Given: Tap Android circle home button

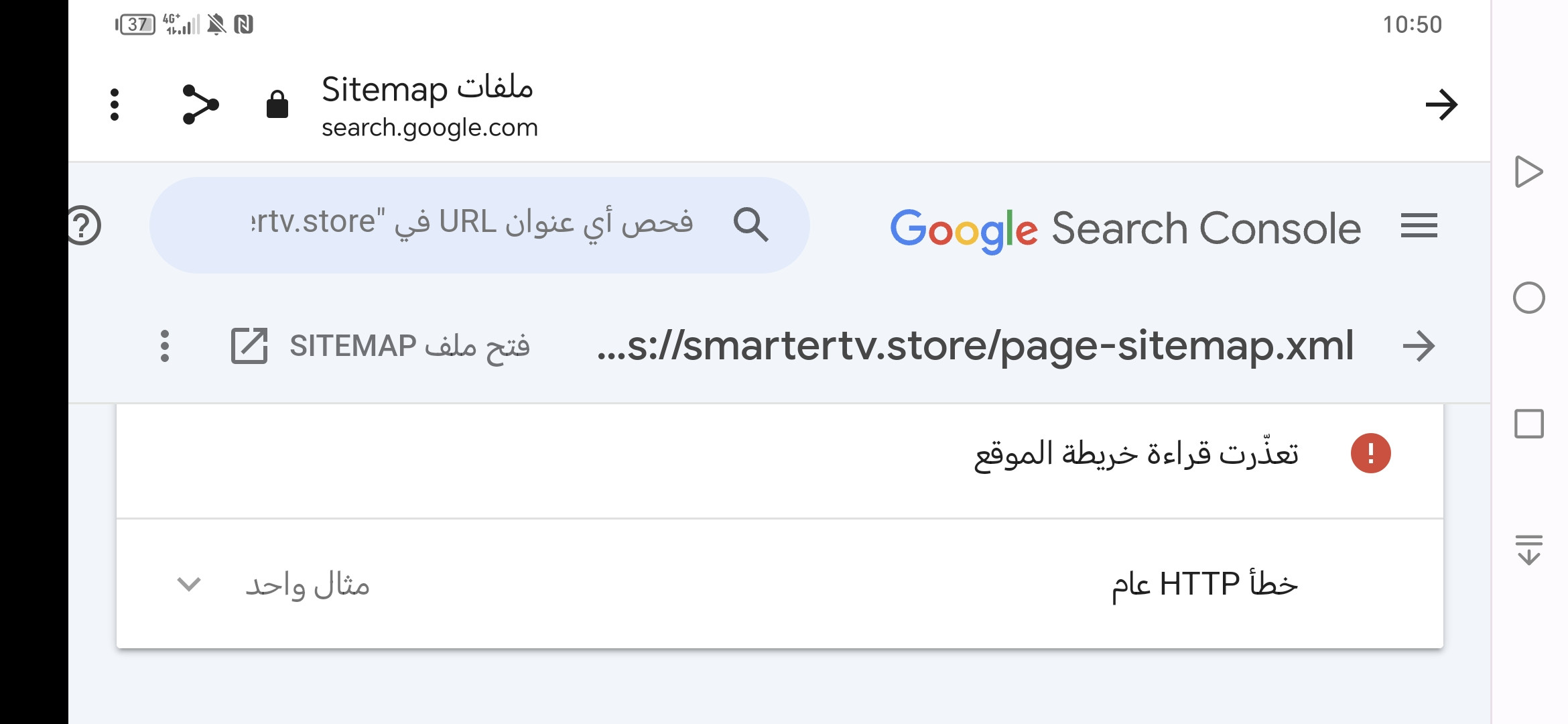Looking at the screenshot, I should (1528, 298).
